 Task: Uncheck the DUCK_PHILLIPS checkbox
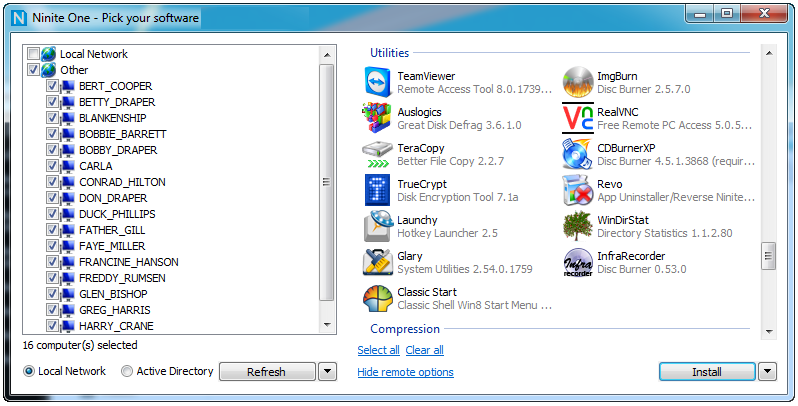pyautogui.click(x=52, y=214)
